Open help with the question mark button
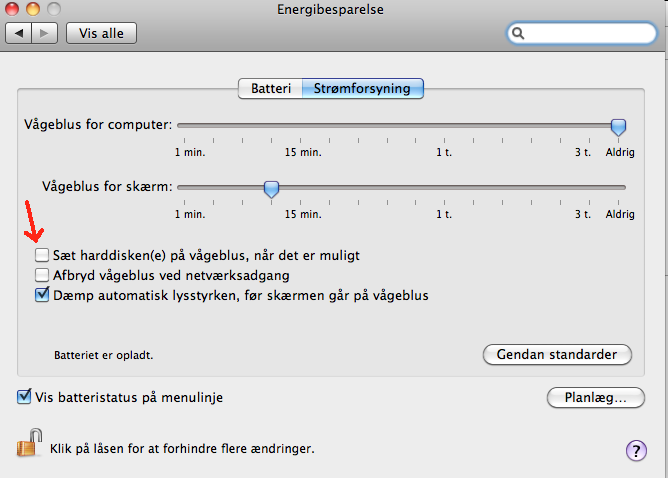668x478 pixels. (636, 450)
